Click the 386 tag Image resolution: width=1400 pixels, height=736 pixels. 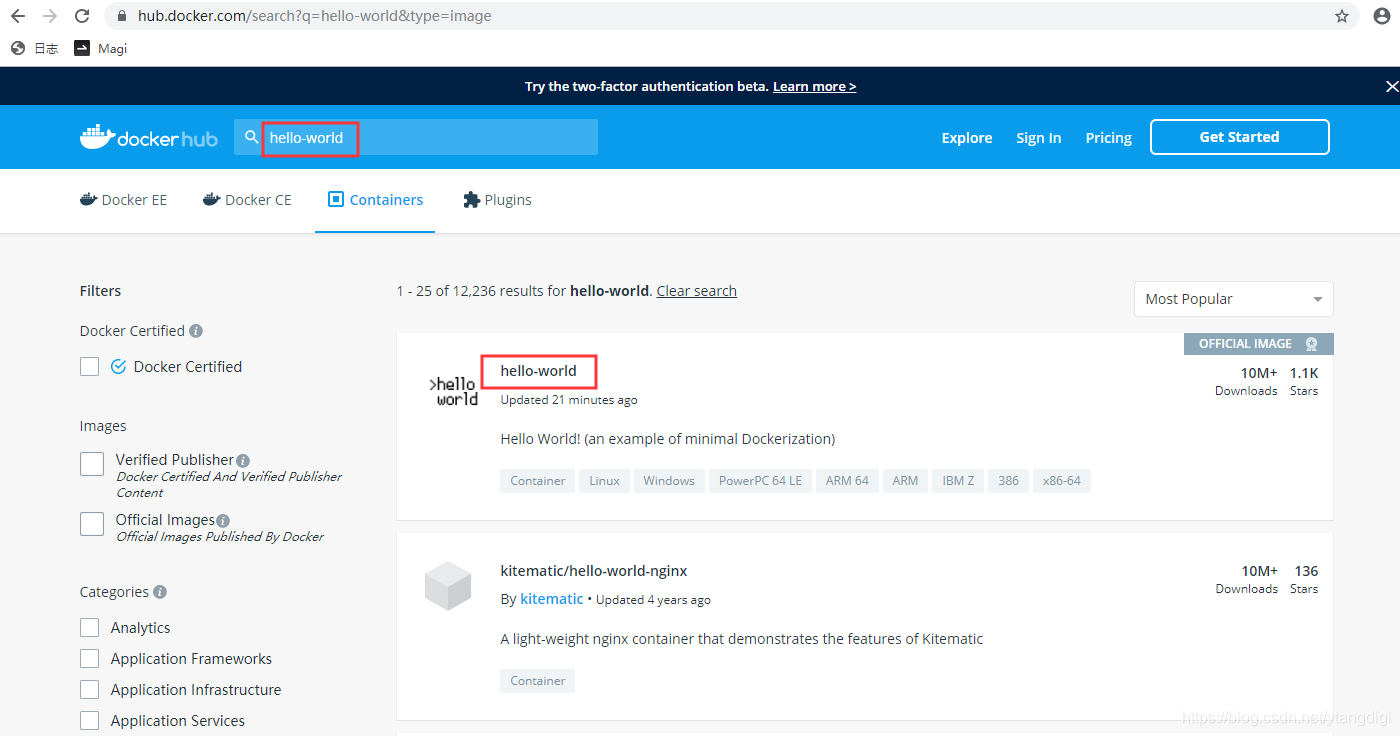click(x=1009, y=481)
